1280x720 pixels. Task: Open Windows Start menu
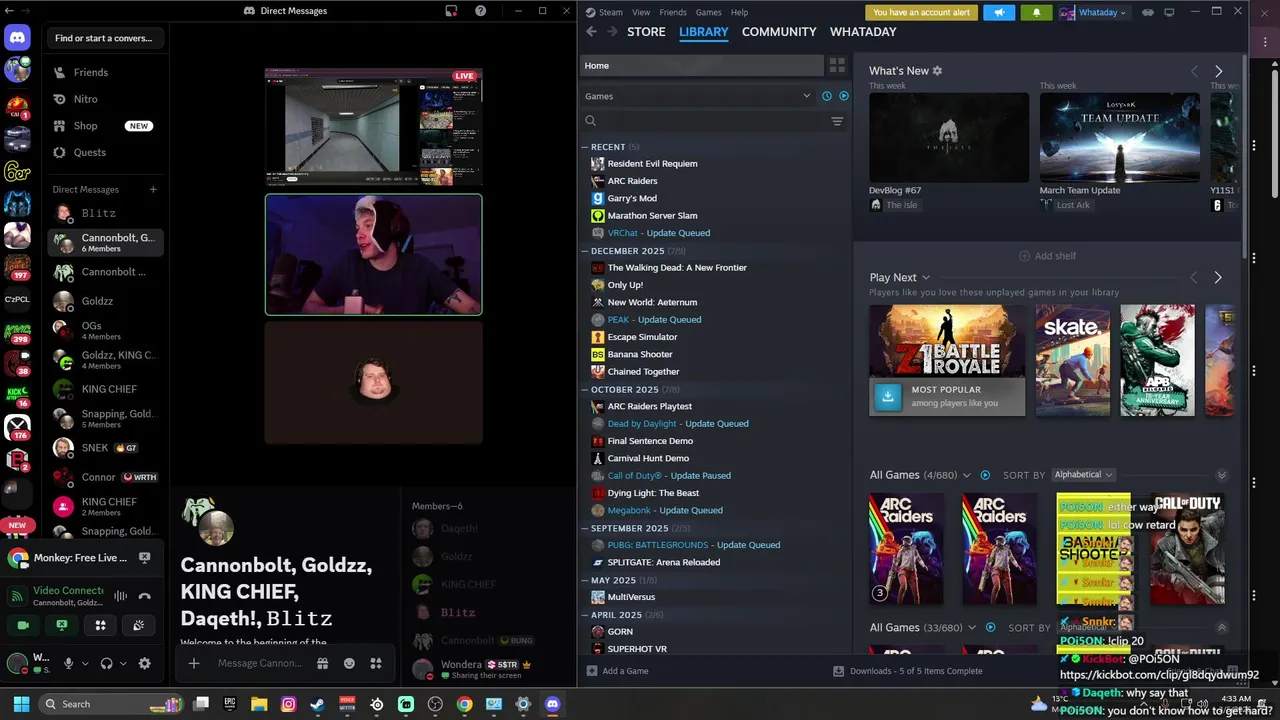pos(21,704)
